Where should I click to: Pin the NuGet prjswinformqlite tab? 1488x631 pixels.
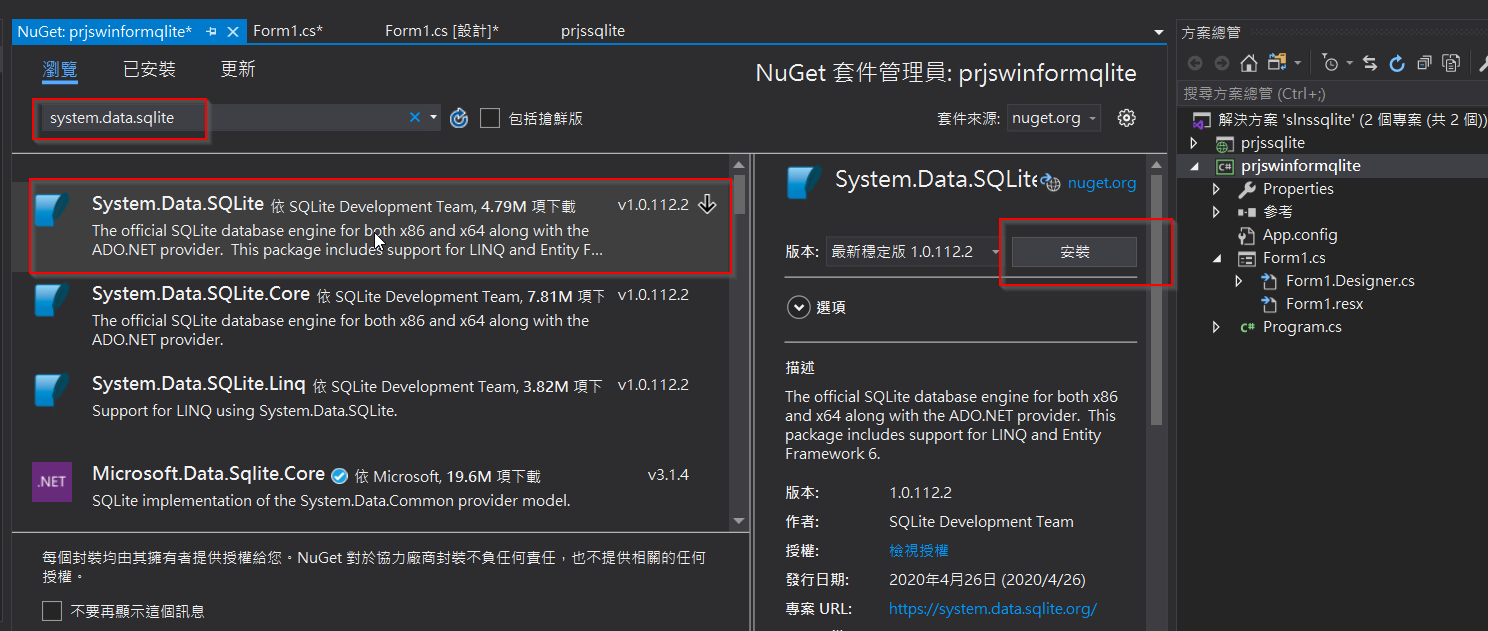coord(212,31)
